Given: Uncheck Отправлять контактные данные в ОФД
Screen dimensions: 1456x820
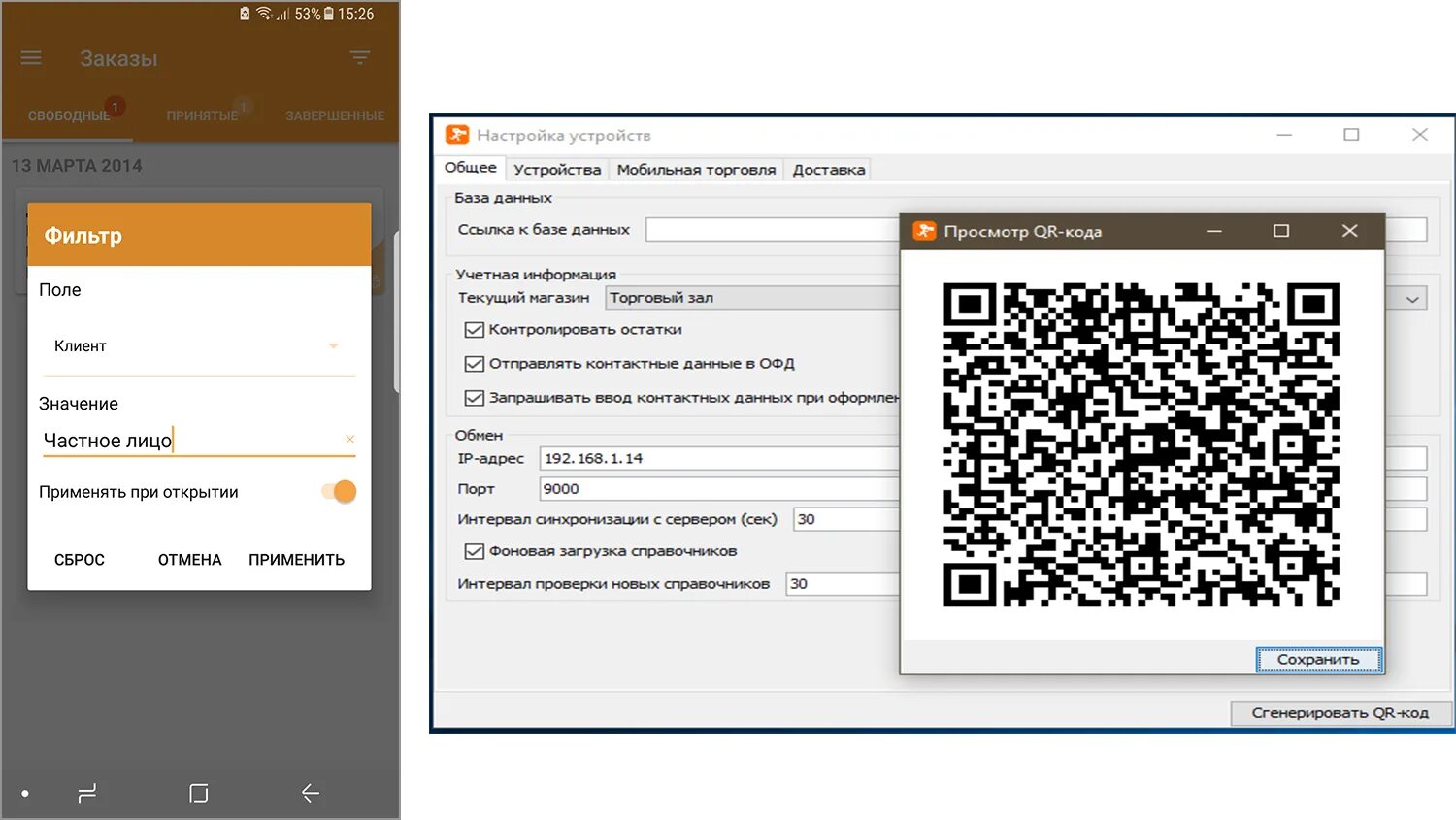Looking at the screenshot, I should pyautogui.click(x=474, y=364).
